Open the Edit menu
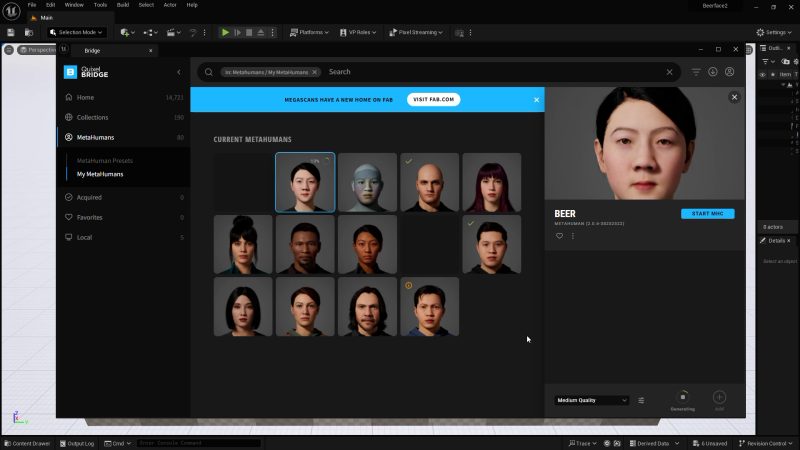 coord(51,5)
